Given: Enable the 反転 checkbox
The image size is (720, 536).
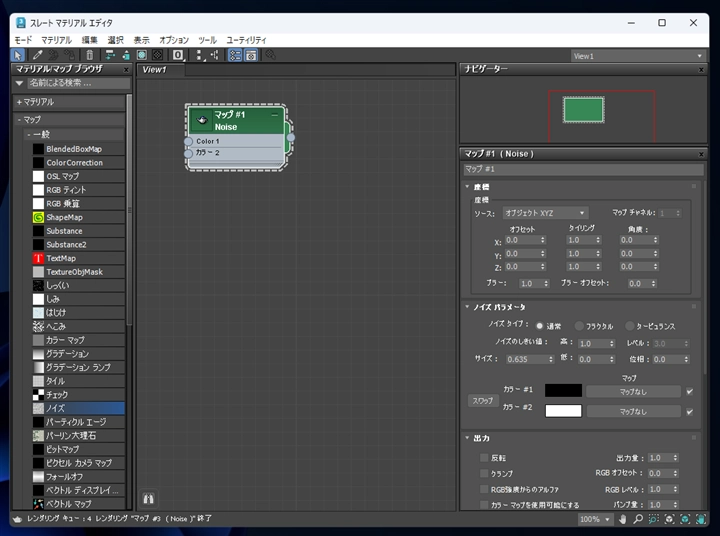Looking at the screenshot, I should point(484,457).
